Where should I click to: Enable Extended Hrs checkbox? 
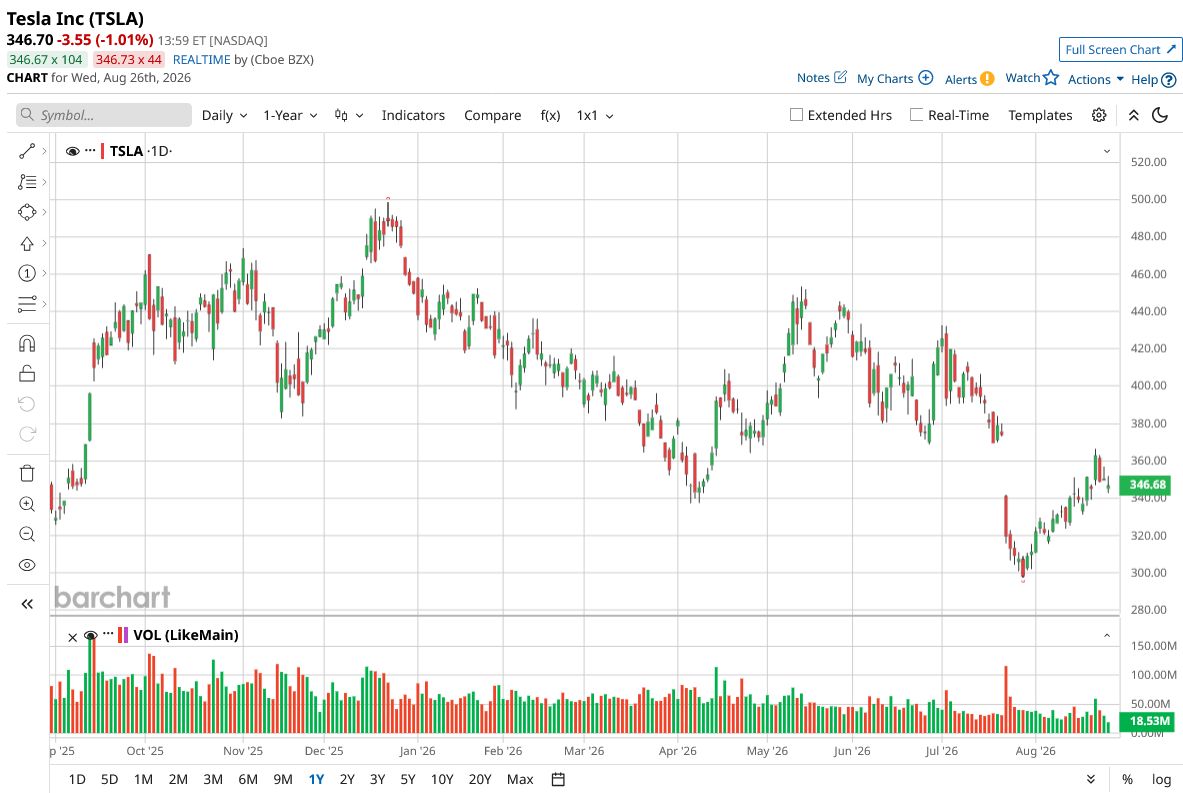point(796,115)
